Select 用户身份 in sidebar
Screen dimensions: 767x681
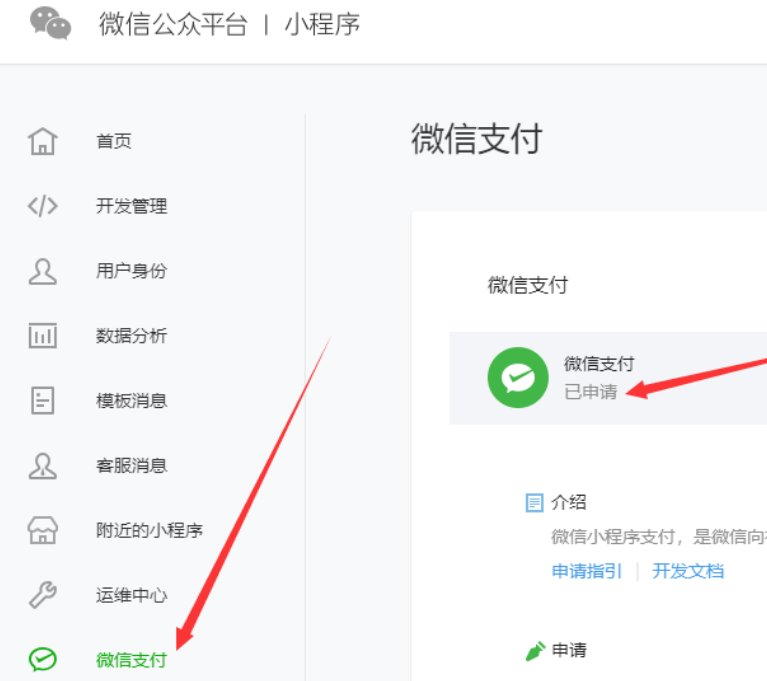pos(132,271)
